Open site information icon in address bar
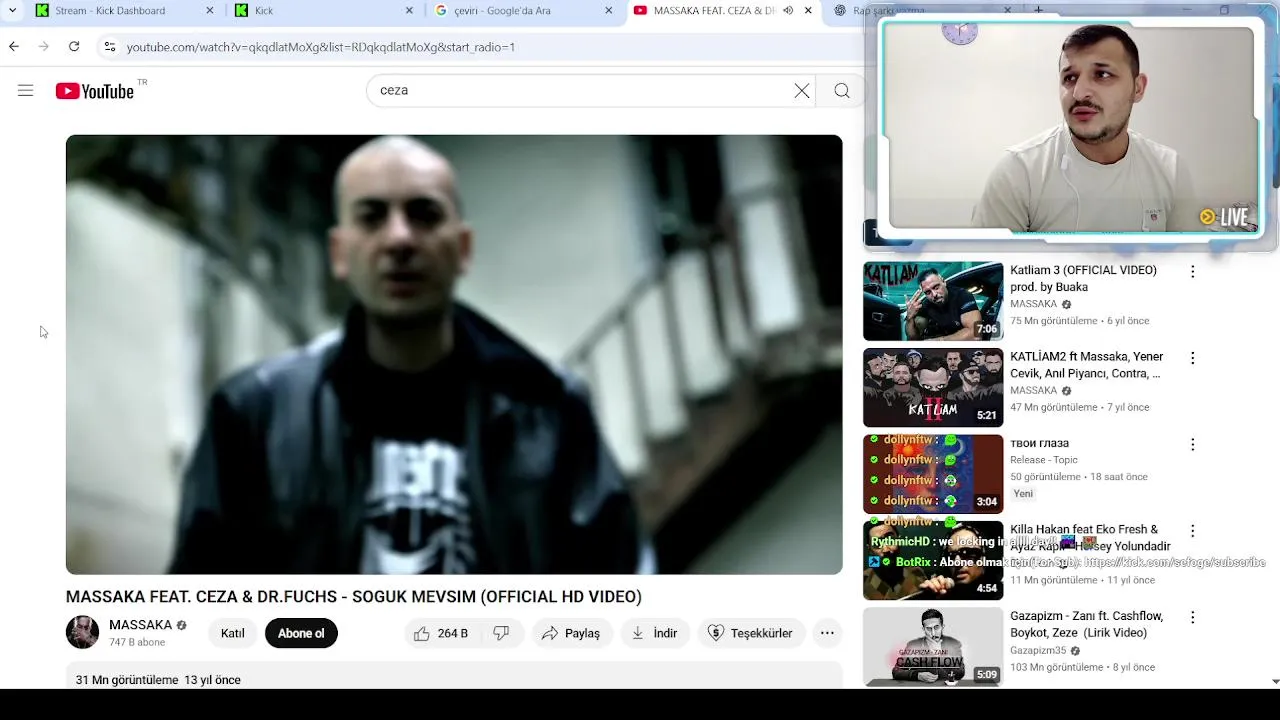Viewport: 1280px width, 720px height. click(x=110, y=46)
